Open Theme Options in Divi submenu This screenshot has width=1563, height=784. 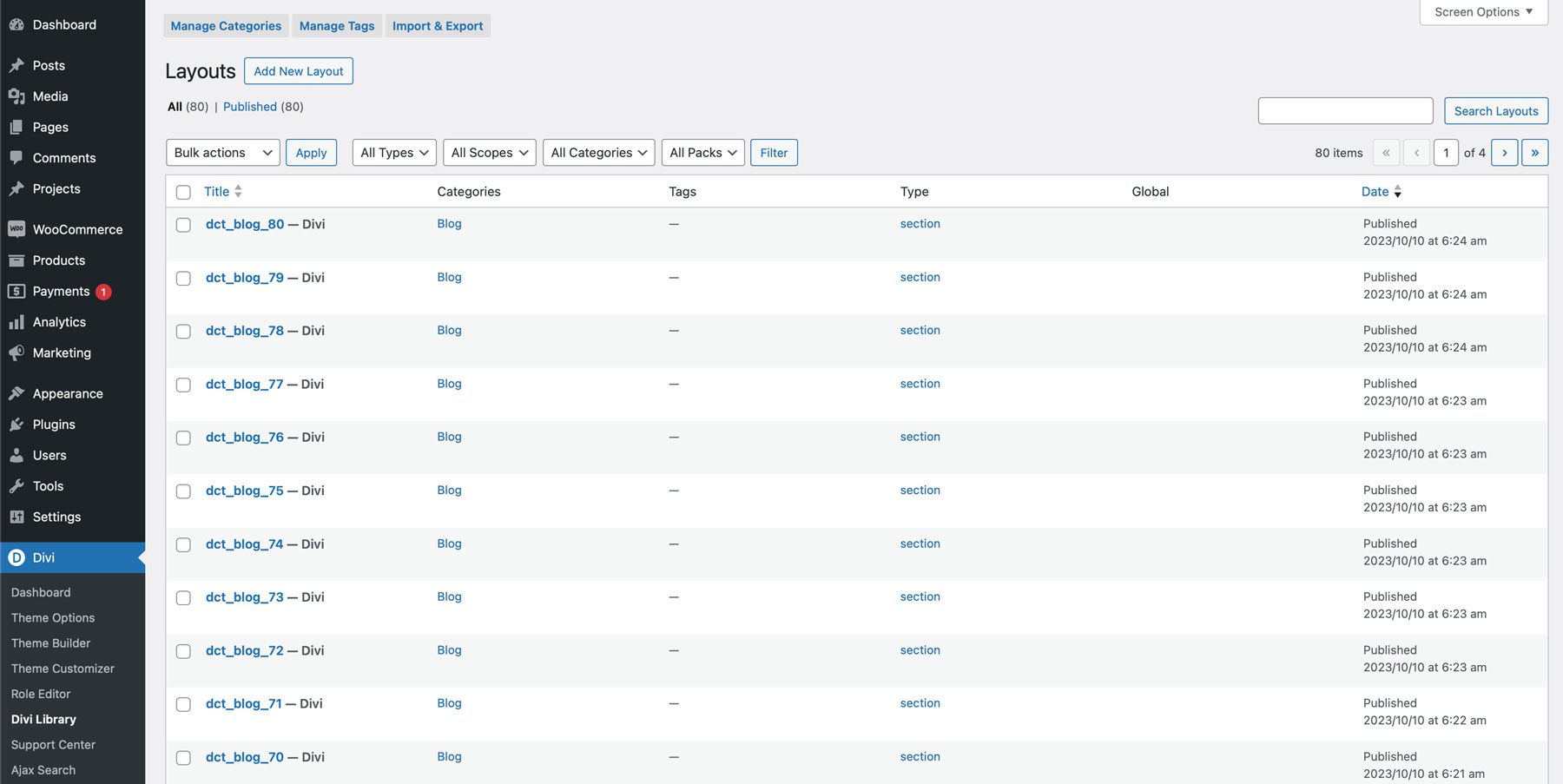(x=53, y=618)
